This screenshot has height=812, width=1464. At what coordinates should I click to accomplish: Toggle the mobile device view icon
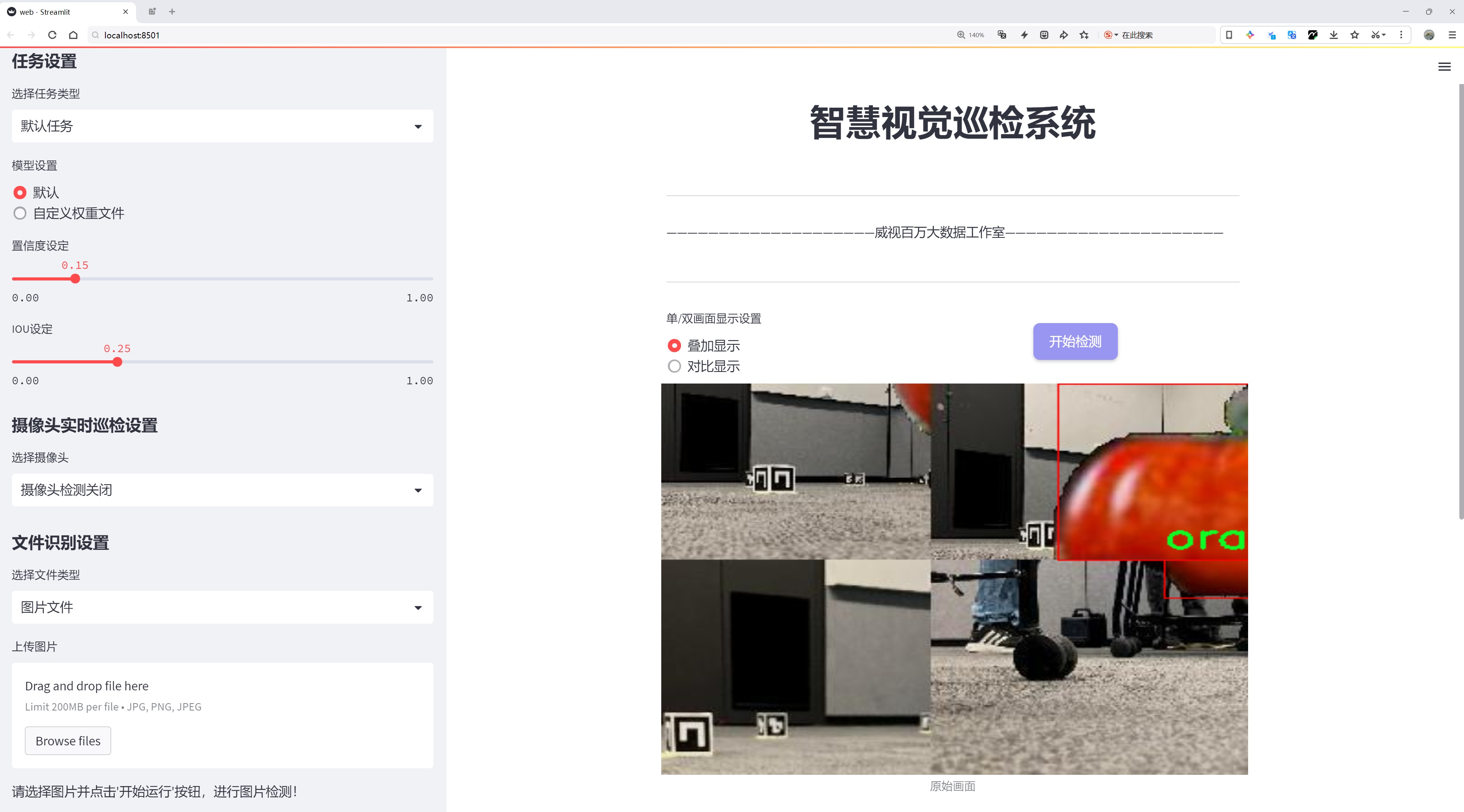tap(1229, 34)
